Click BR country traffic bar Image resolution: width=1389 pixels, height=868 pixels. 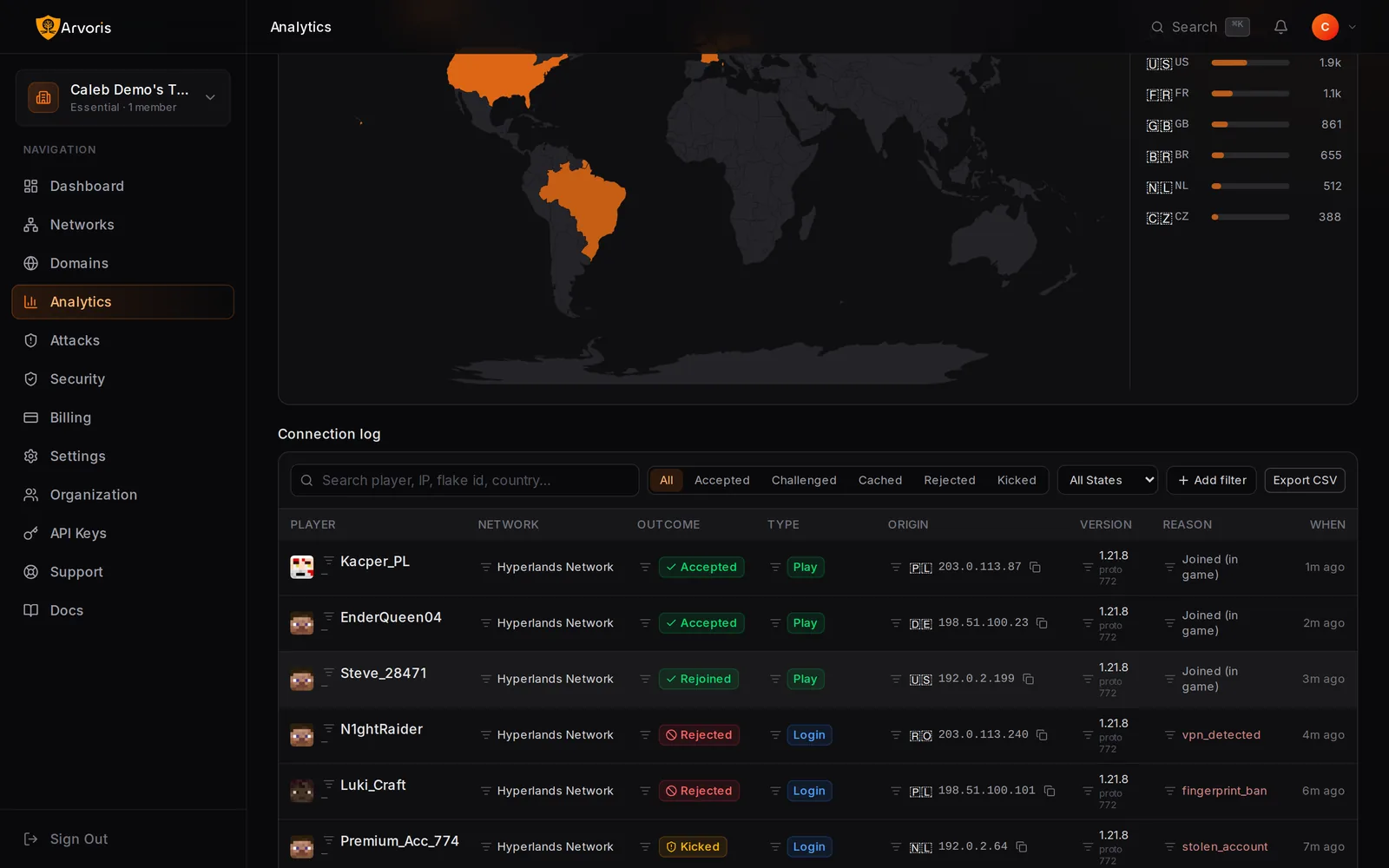(1250, 155)
